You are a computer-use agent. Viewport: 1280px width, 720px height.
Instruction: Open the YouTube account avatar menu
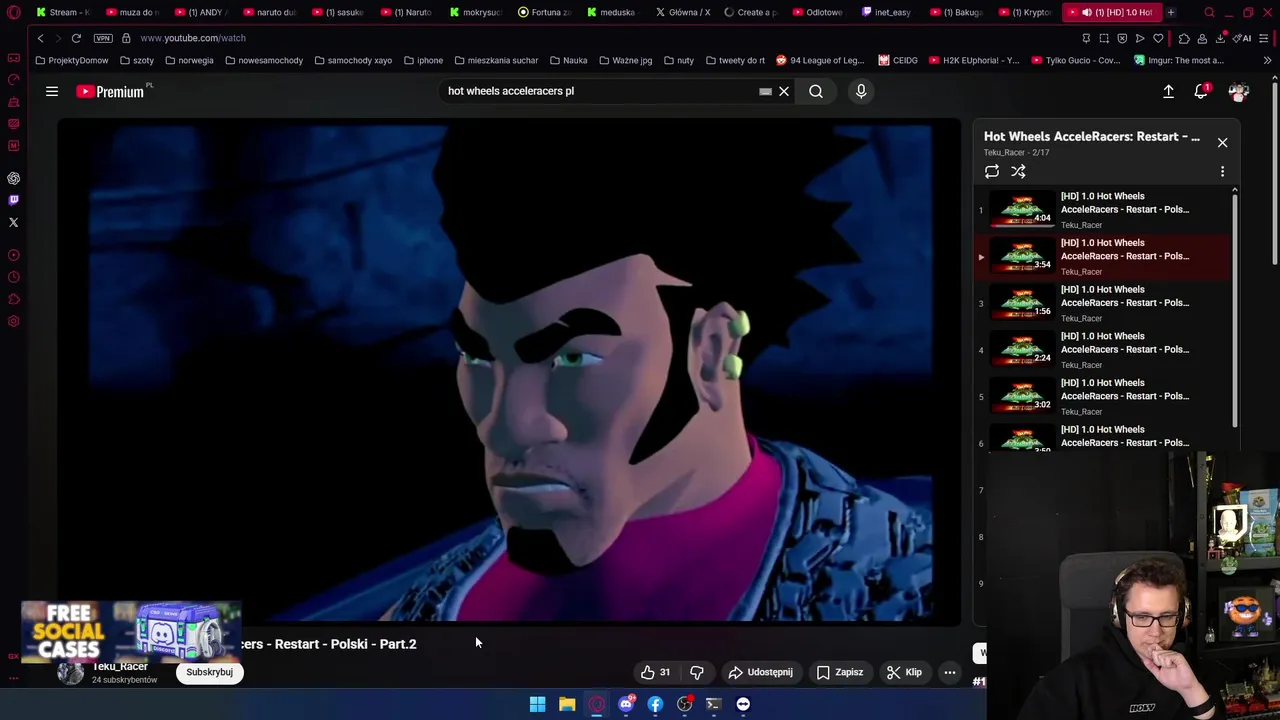tap(1238, 91)
